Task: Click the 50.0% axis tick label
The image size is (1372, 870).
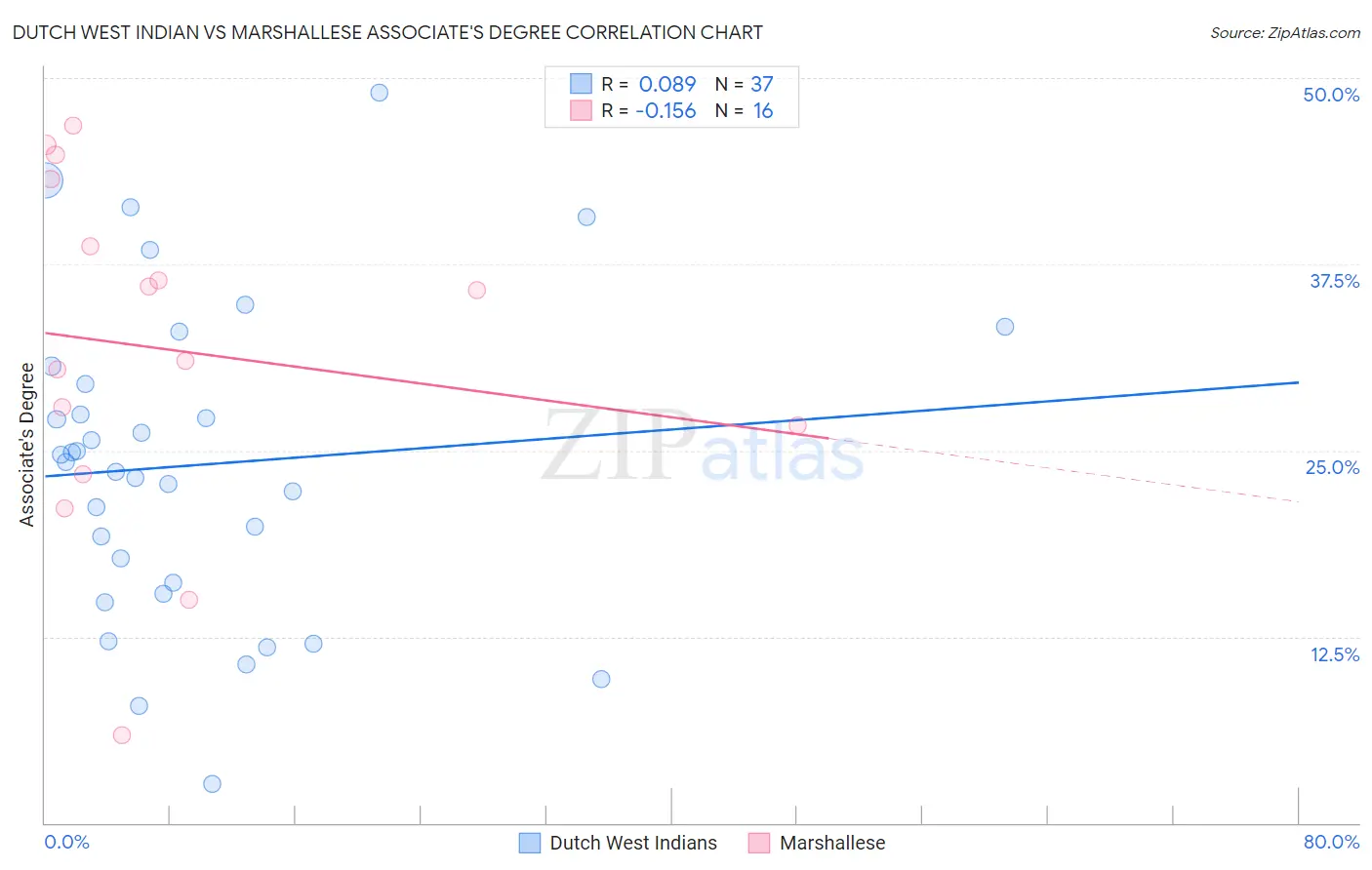Action: 1331,95
